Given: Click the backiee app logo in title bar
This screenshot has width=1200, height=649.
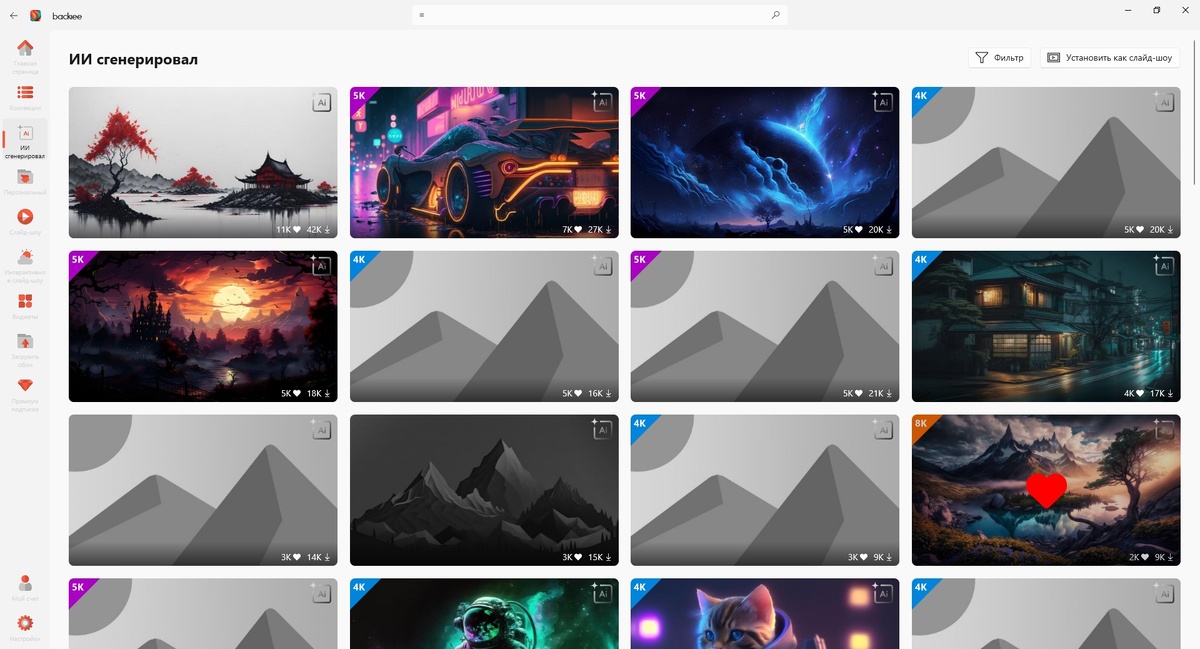Looking at the screenshot, I should tap(35, 15).
